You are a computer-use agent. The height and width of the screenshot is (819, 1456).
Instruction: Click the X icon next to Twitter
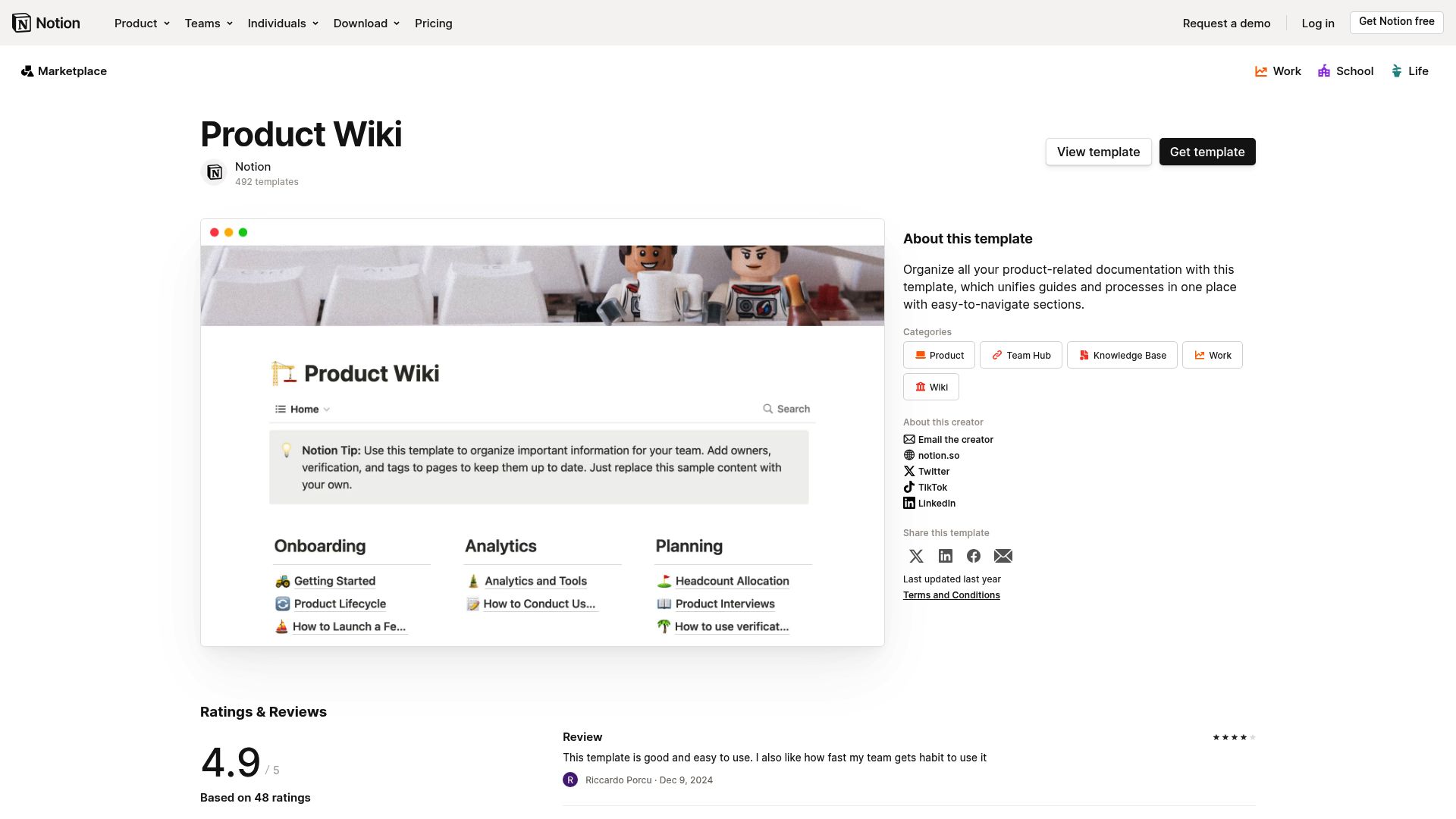click(909, 472)
